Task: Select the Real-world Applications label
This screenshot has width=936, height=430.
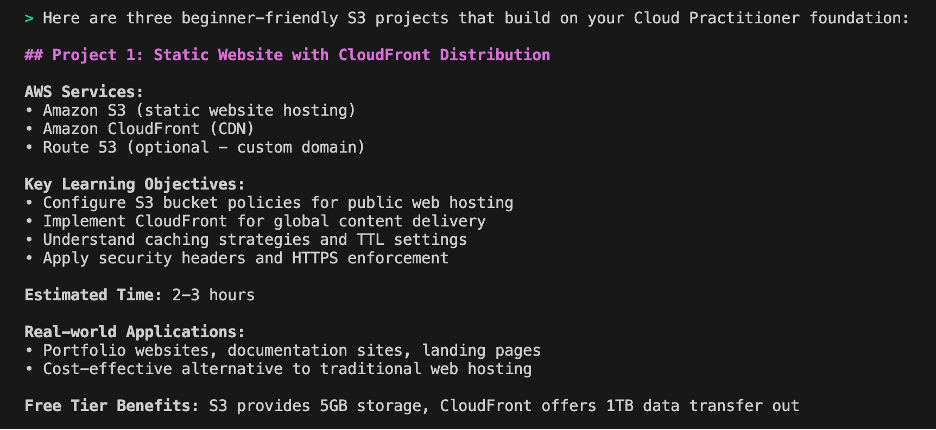Action: tap(135, 332)
